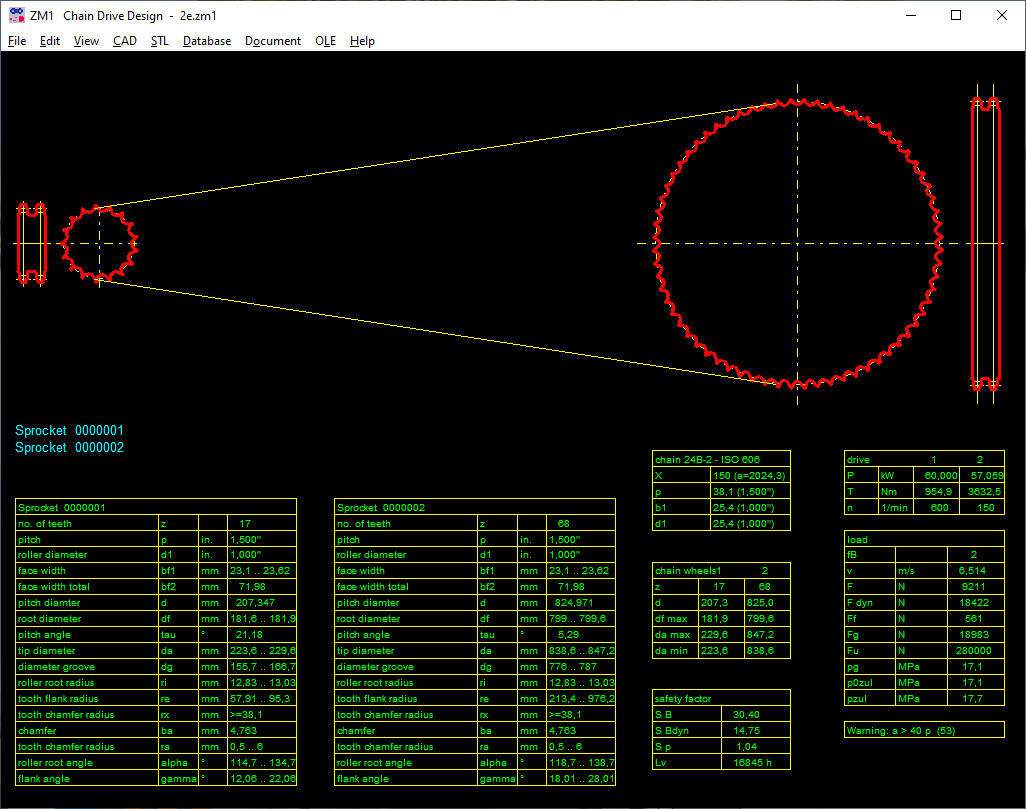Open the View menu
Screen dimensions: 1026x809
86,41
